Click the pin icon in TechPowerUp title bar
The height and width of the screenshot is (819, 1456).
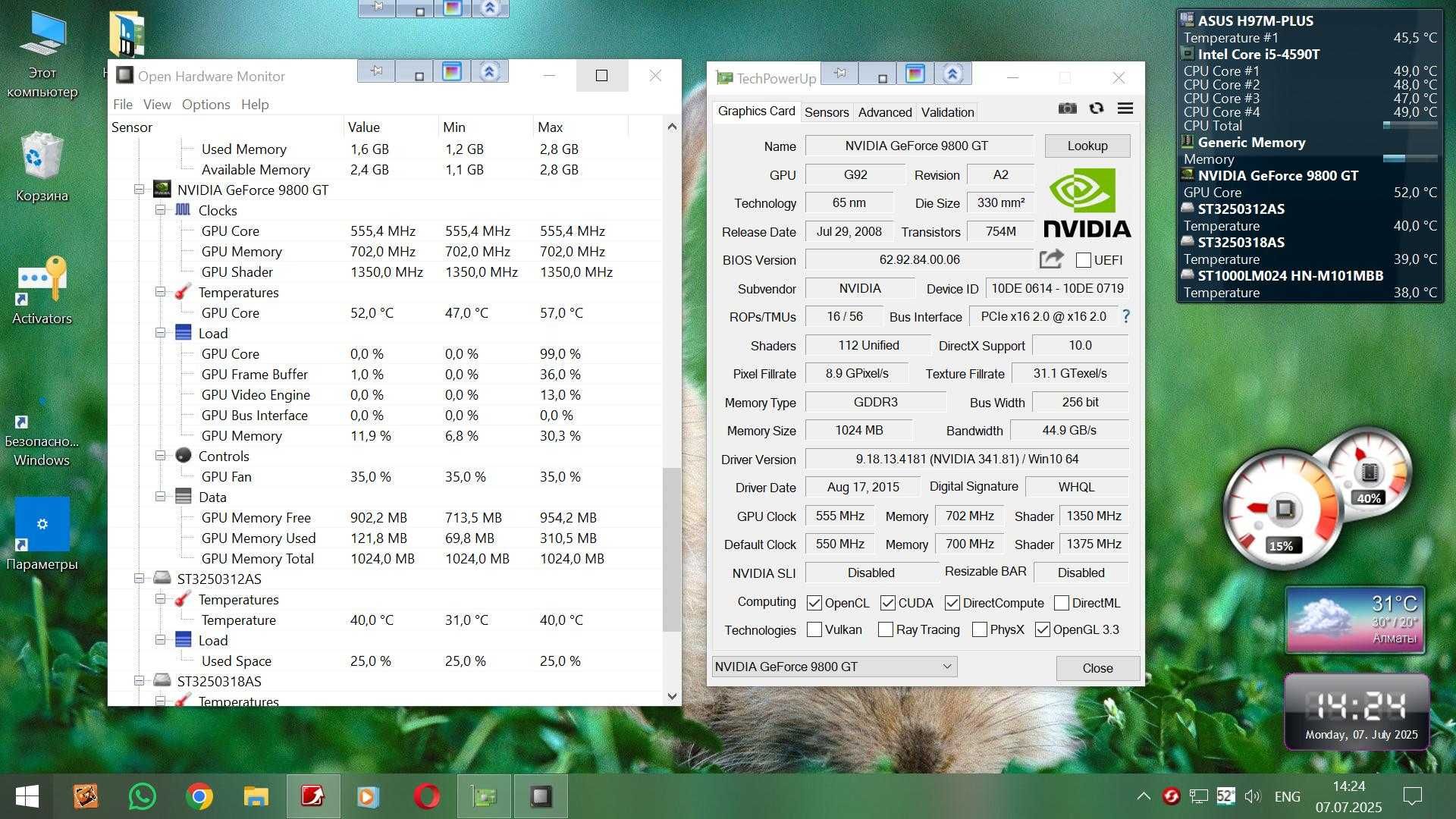[x=840, y=74]
